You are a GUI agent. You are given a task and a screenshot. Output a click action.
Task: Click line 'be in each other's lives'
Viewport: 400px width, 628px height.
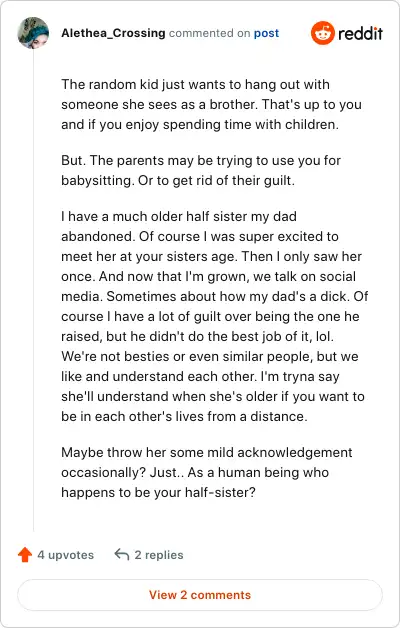pos(184,417)
